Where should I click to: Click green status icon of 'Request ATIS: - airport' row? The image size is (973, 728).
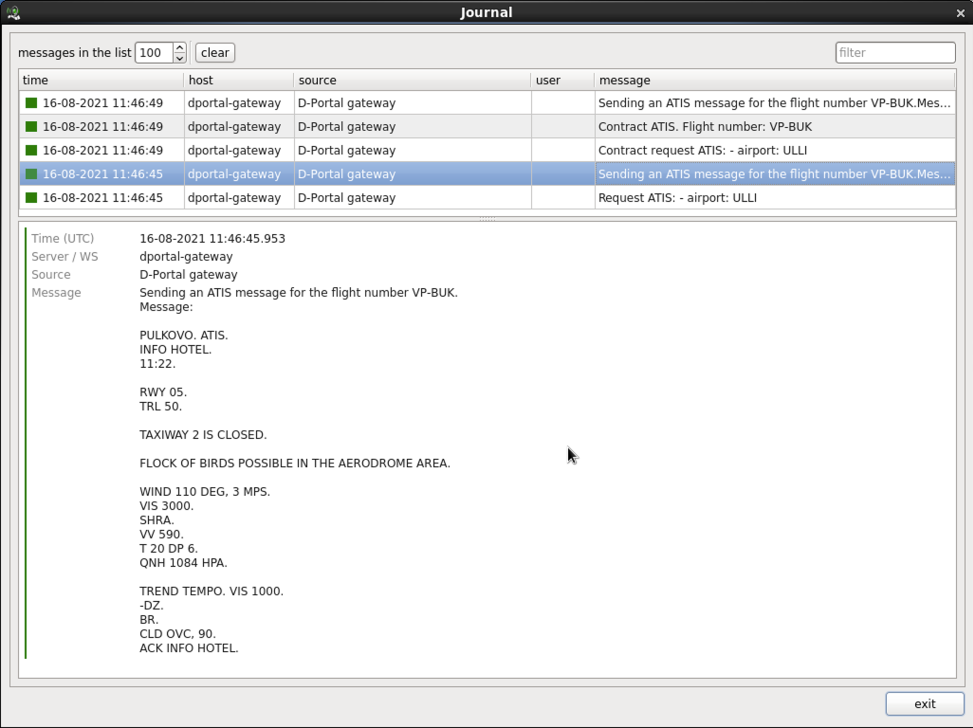click(x=31, y=198)
